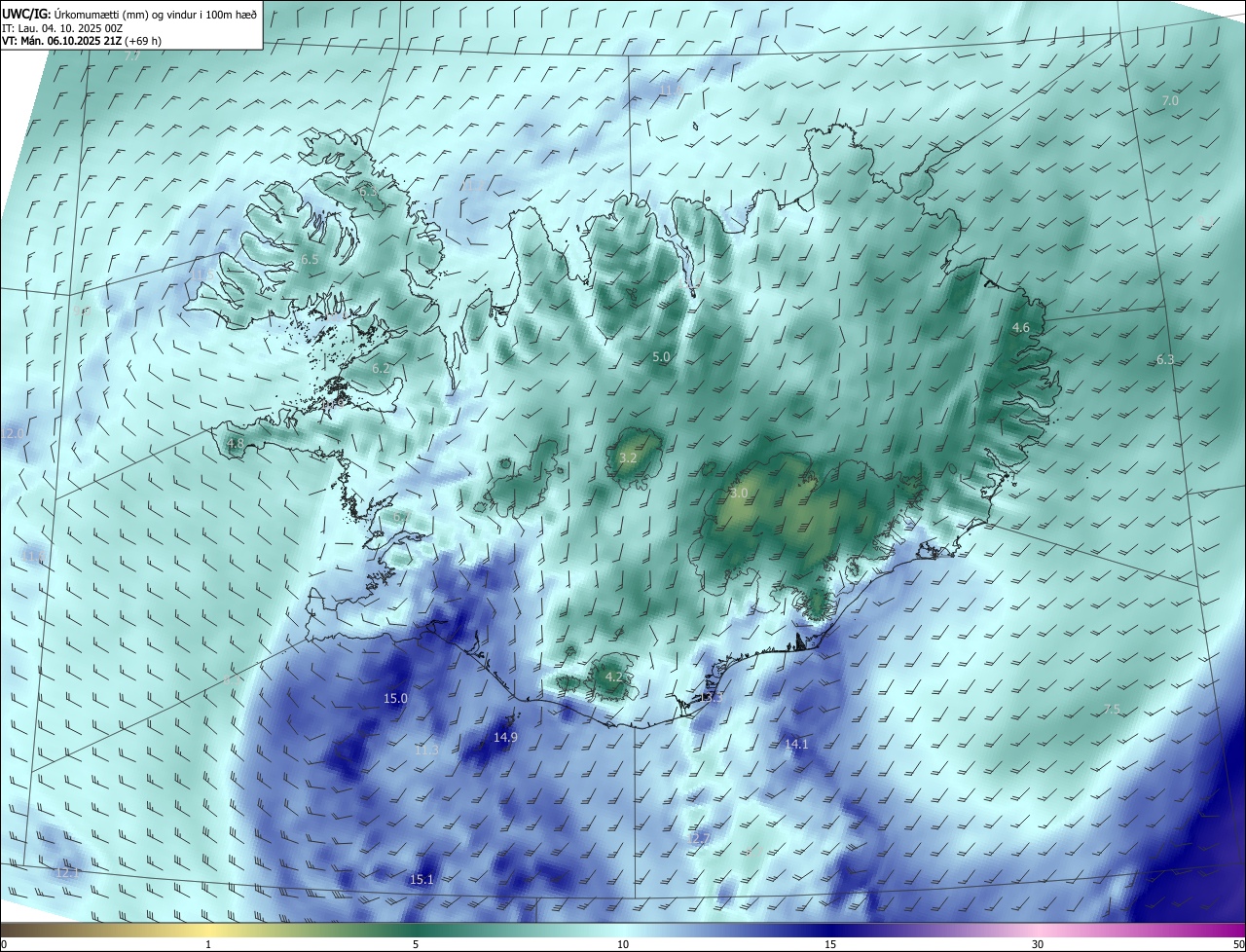Click the 11.2 value label north of the Westfjords
Viewport: 1246px width, 952px height.
pyautogui.click(x=474, y=185)
